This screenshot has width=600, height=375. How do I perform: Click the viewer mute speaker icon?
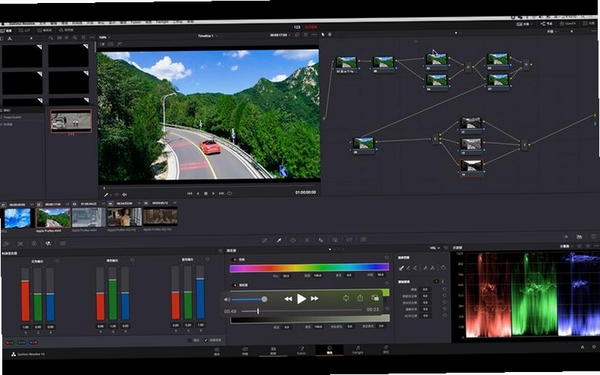[x=124, y=194]
